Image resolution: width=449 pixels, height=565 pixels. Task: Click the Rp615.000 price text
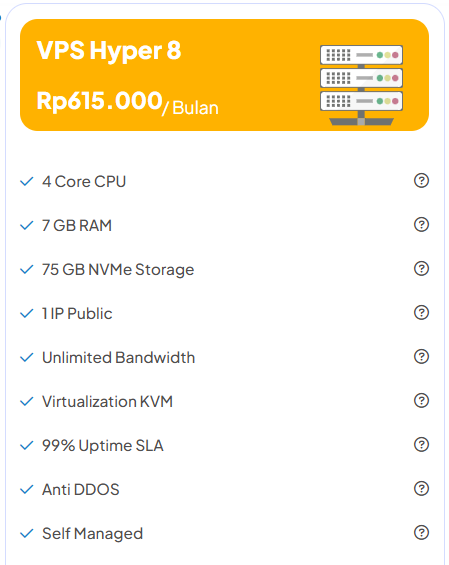click(x=99, y=101)
